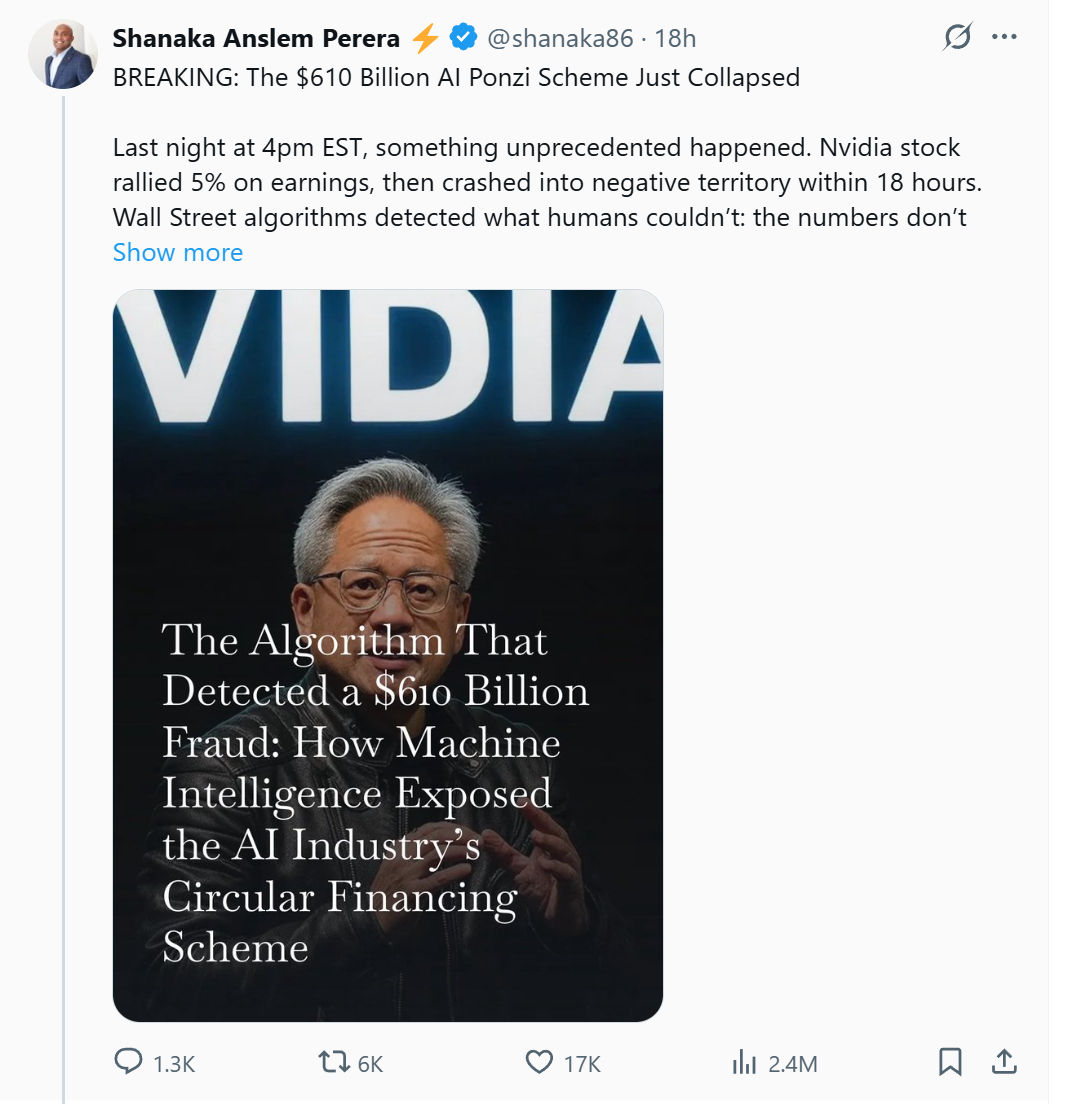Expand tweet text with Show more

click(x=178, y=252)
